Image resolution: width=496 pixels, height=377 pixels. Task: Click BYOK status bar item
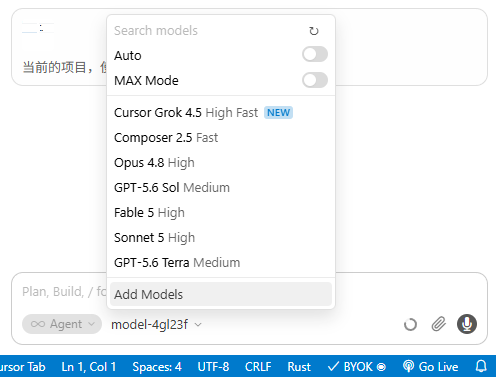click(357, 367)
